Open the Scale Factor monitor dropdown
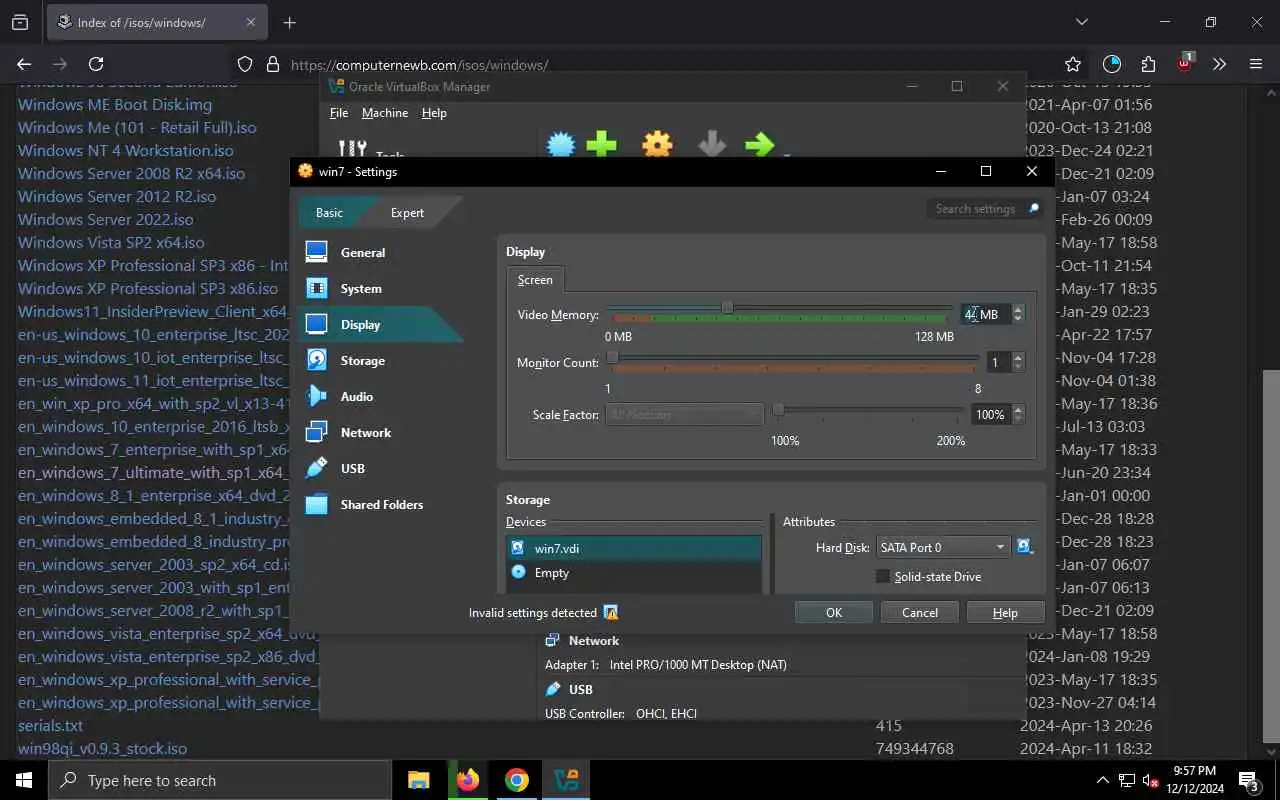Screen dimensions: 1280x800 [x=685, y=414]
